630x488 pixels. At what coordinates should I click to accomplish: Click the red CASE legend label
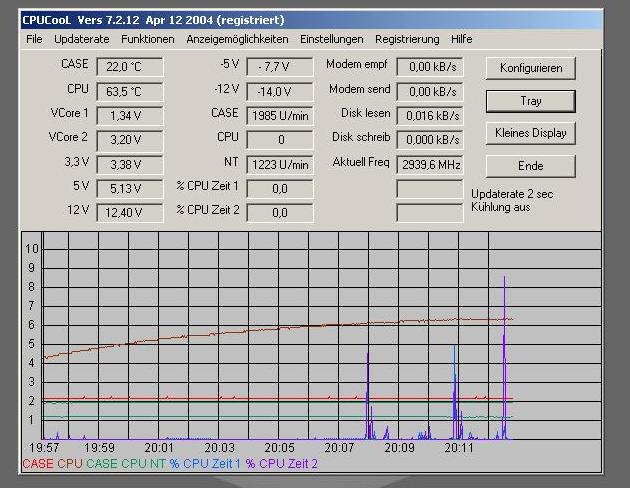click(x=38, y=464)
